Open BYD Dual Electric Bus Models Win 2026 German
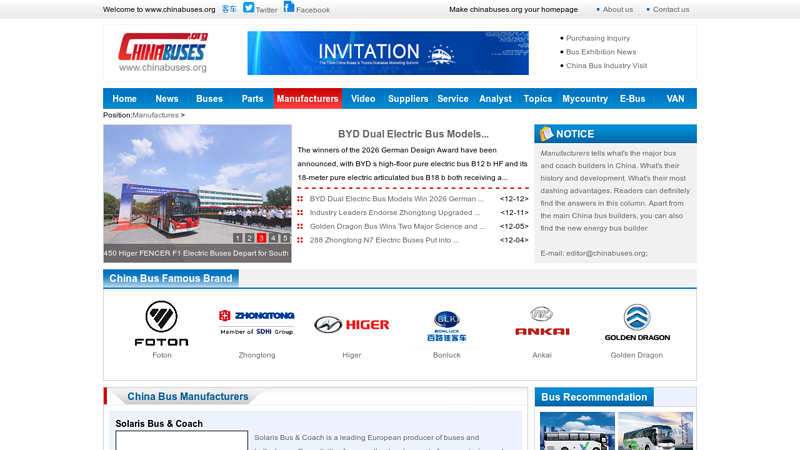Viewport: 800px width, 450px height. (396, 199)
